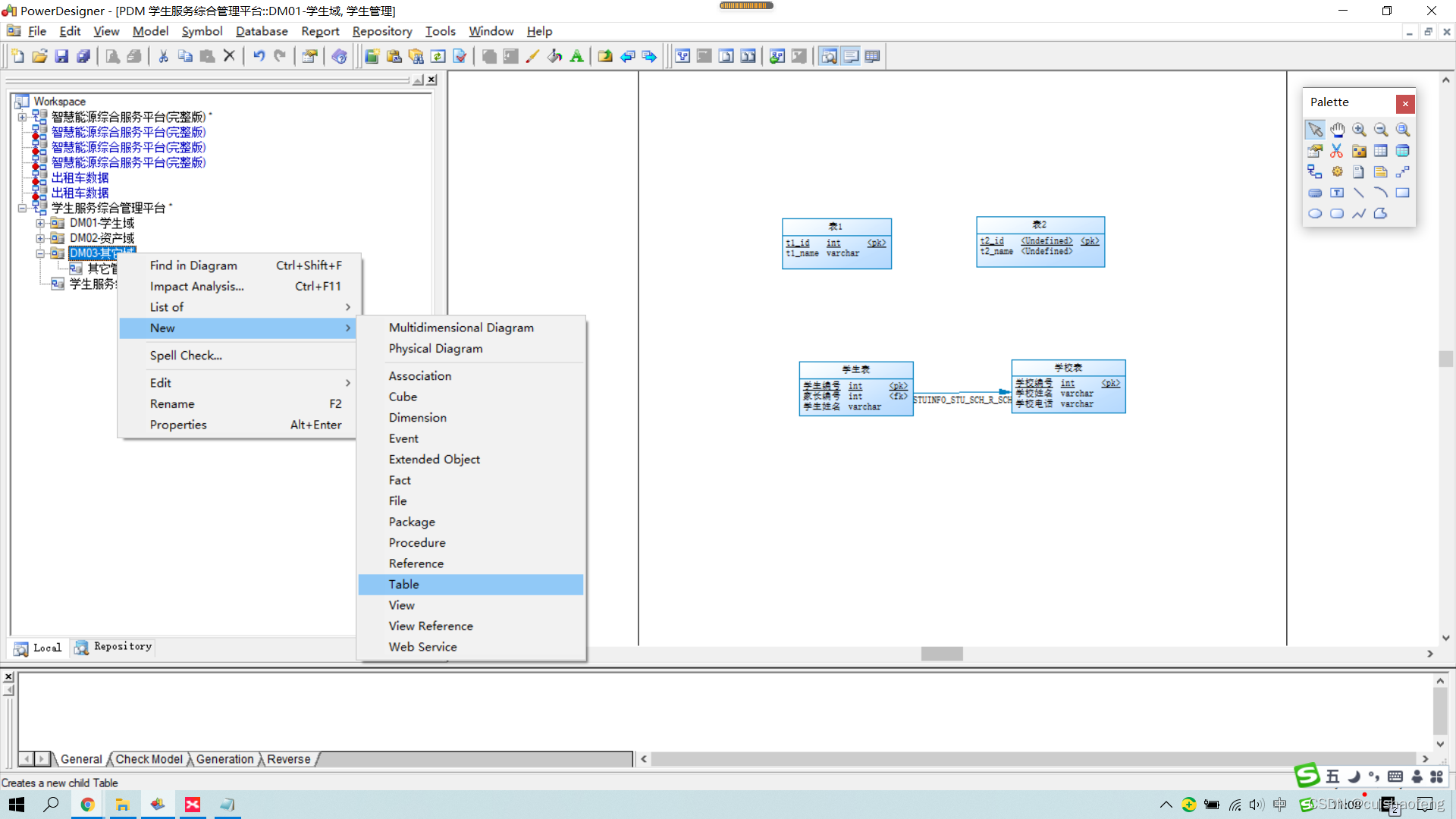Screen dimensions: 1456x819
Task: Click the Cut scissors toolbar icon
Action: [x=163, y=56]
